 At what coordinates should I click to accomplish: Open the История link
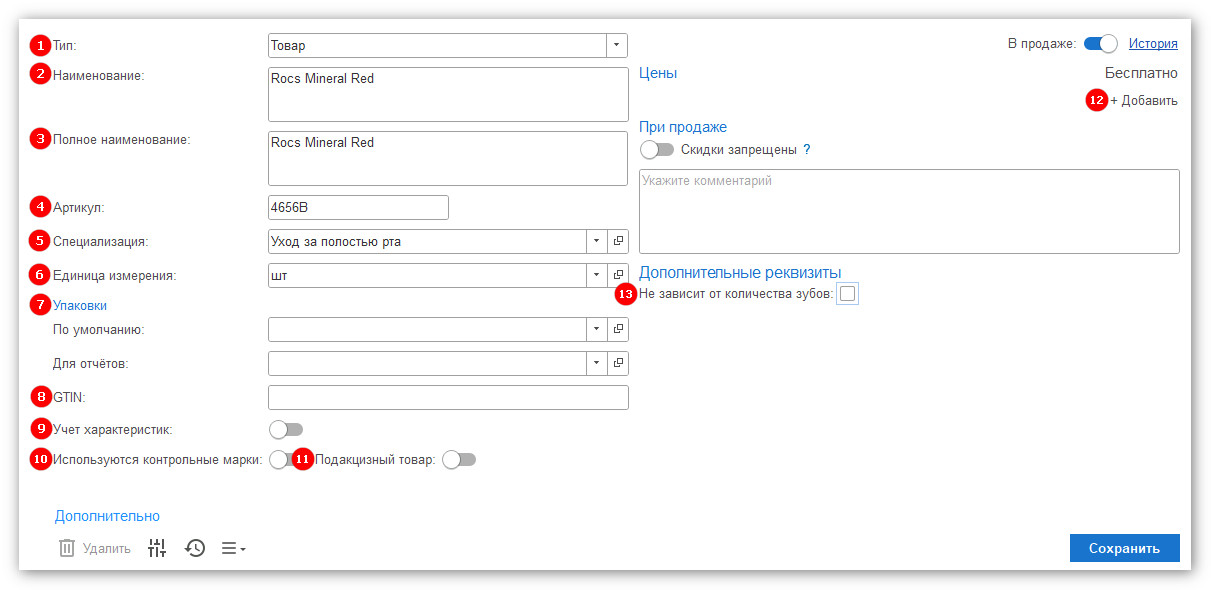[1153, 43]
